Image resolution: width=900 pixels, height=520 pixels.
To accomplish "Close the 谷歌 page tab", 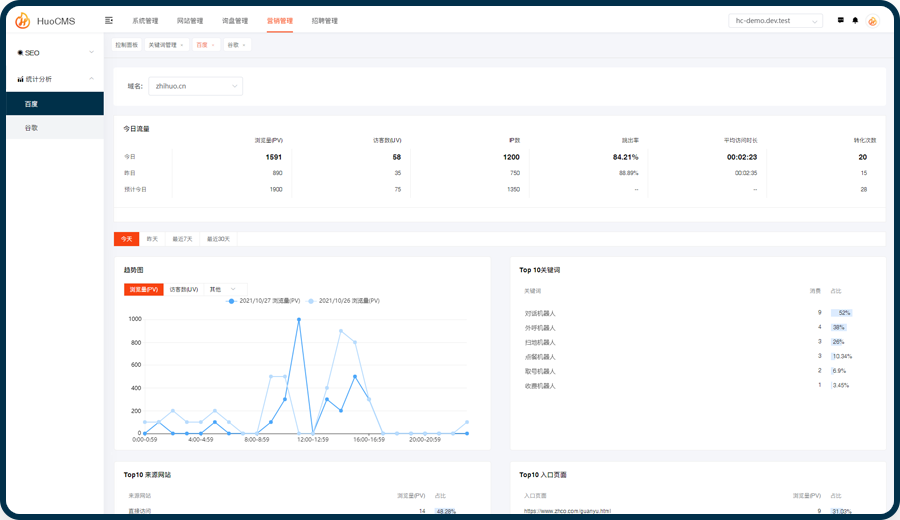I will (x=244, y=45).
